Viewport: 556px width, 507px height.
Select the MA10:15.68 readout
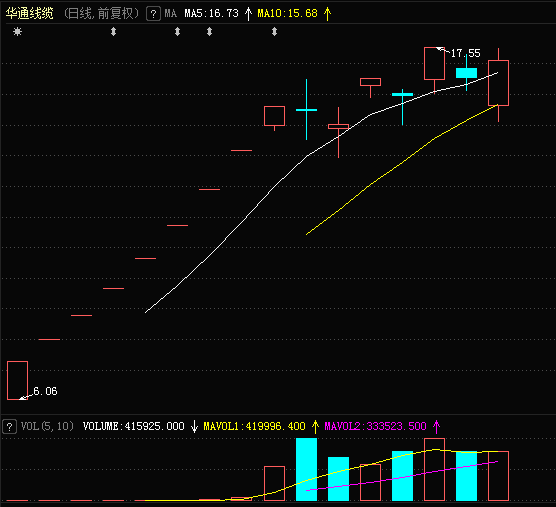(x=287, y=13)
